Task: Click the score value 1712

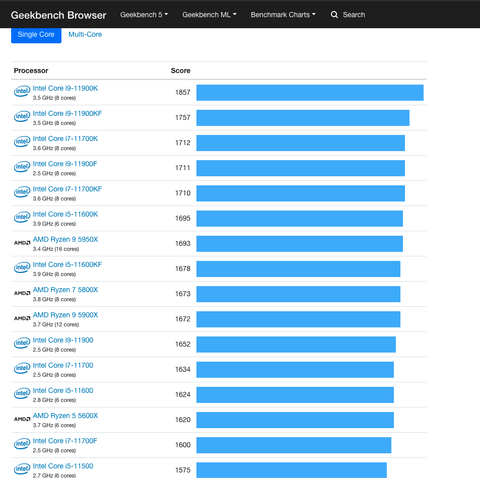Action: (x=183, y=143)
